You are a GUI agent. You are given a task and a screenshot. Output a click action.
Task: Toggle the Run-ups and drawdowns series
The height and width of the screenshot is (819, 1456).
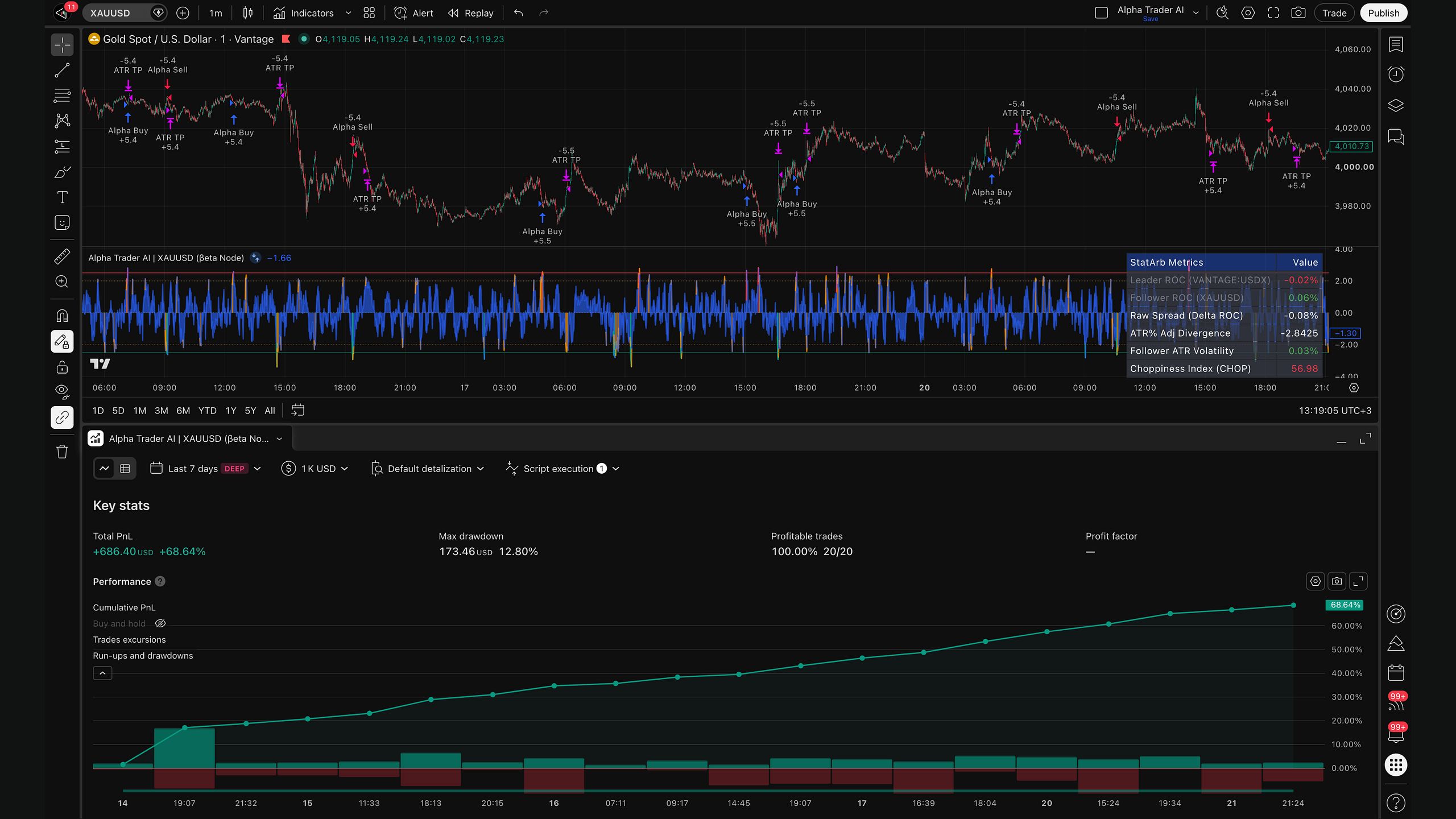[143, 655]
